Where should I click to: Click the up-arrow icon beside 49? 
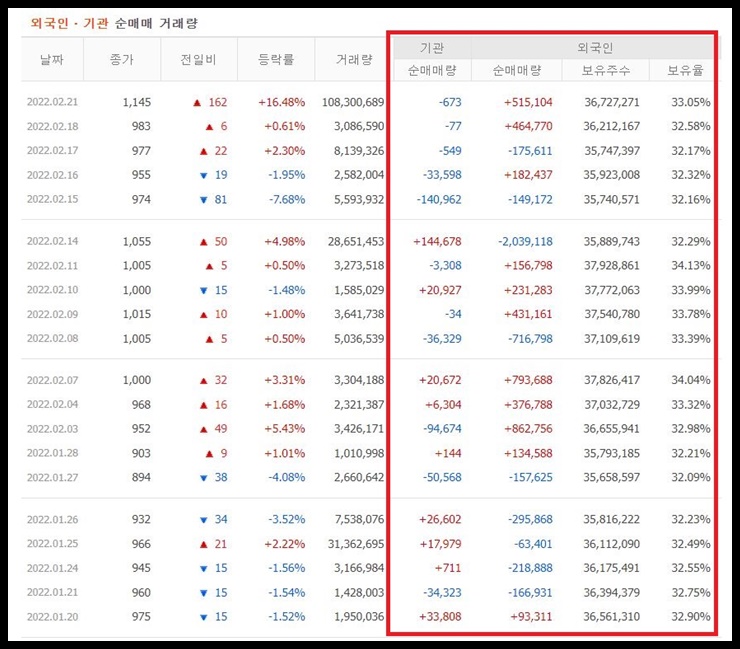coord(203,430)
